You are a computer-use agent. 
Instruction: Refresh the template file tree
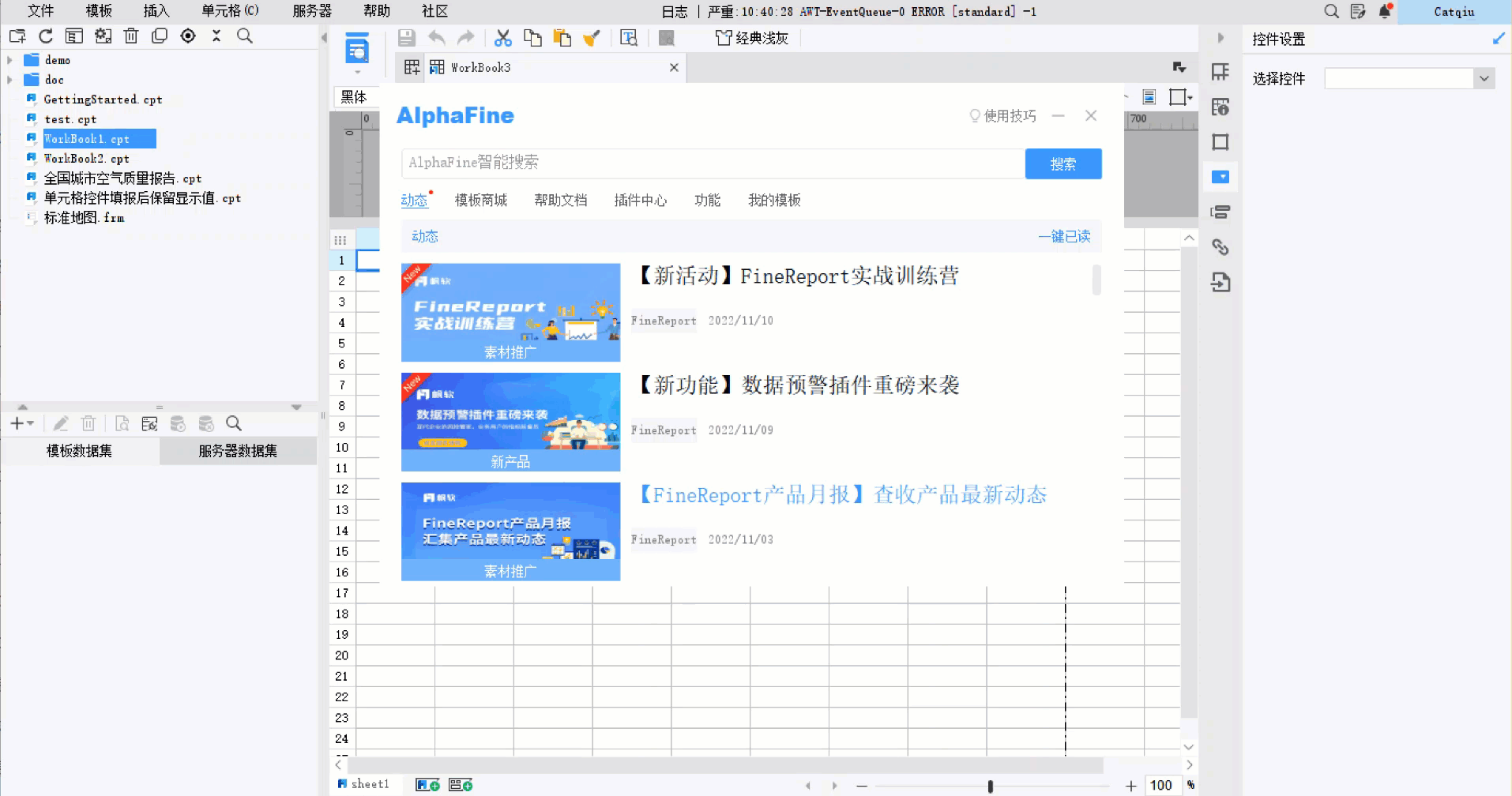point(46,36)
